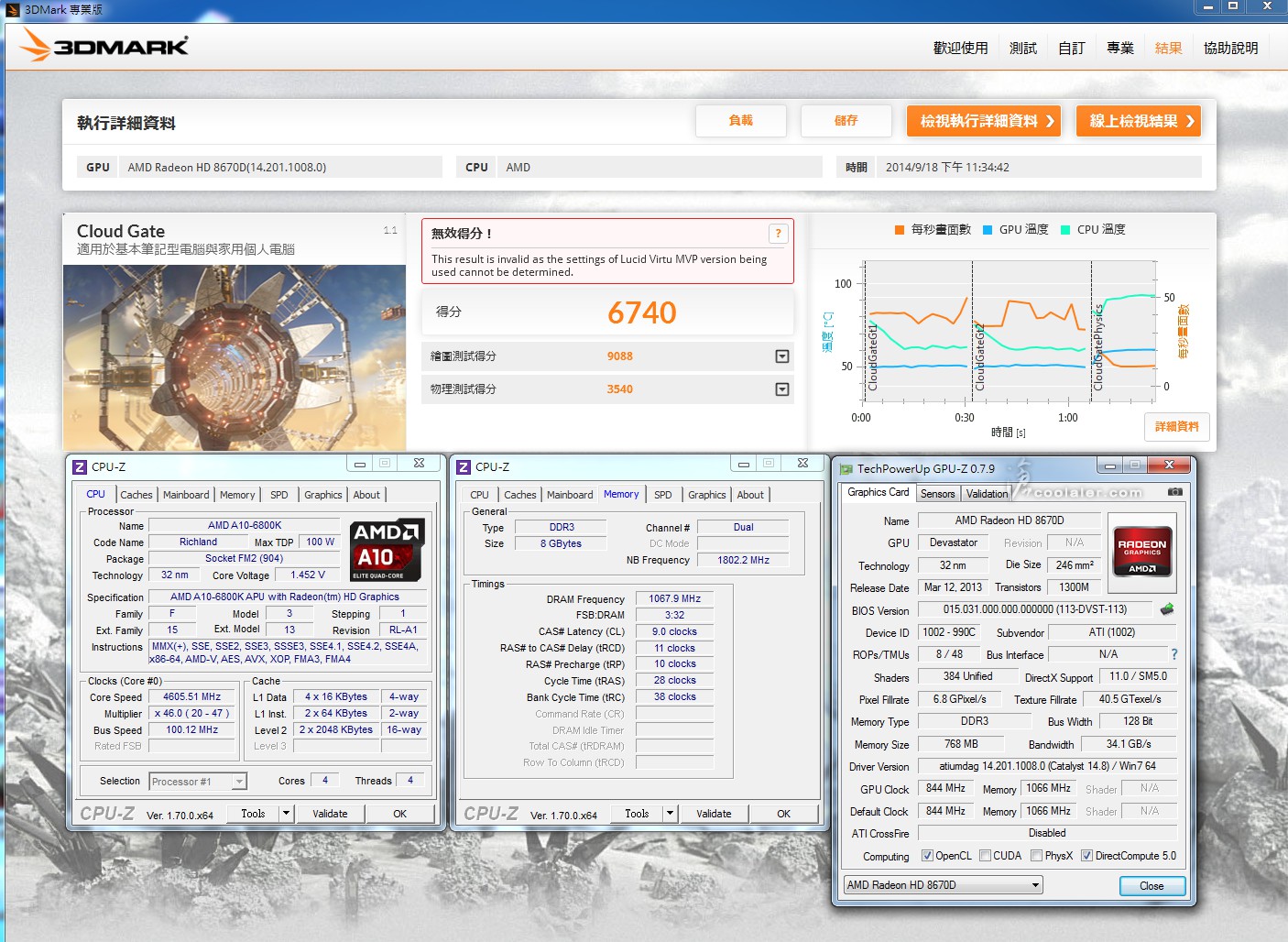
Task: Open Bus Interface question mark in GPU-Z
Action: 1173,654
